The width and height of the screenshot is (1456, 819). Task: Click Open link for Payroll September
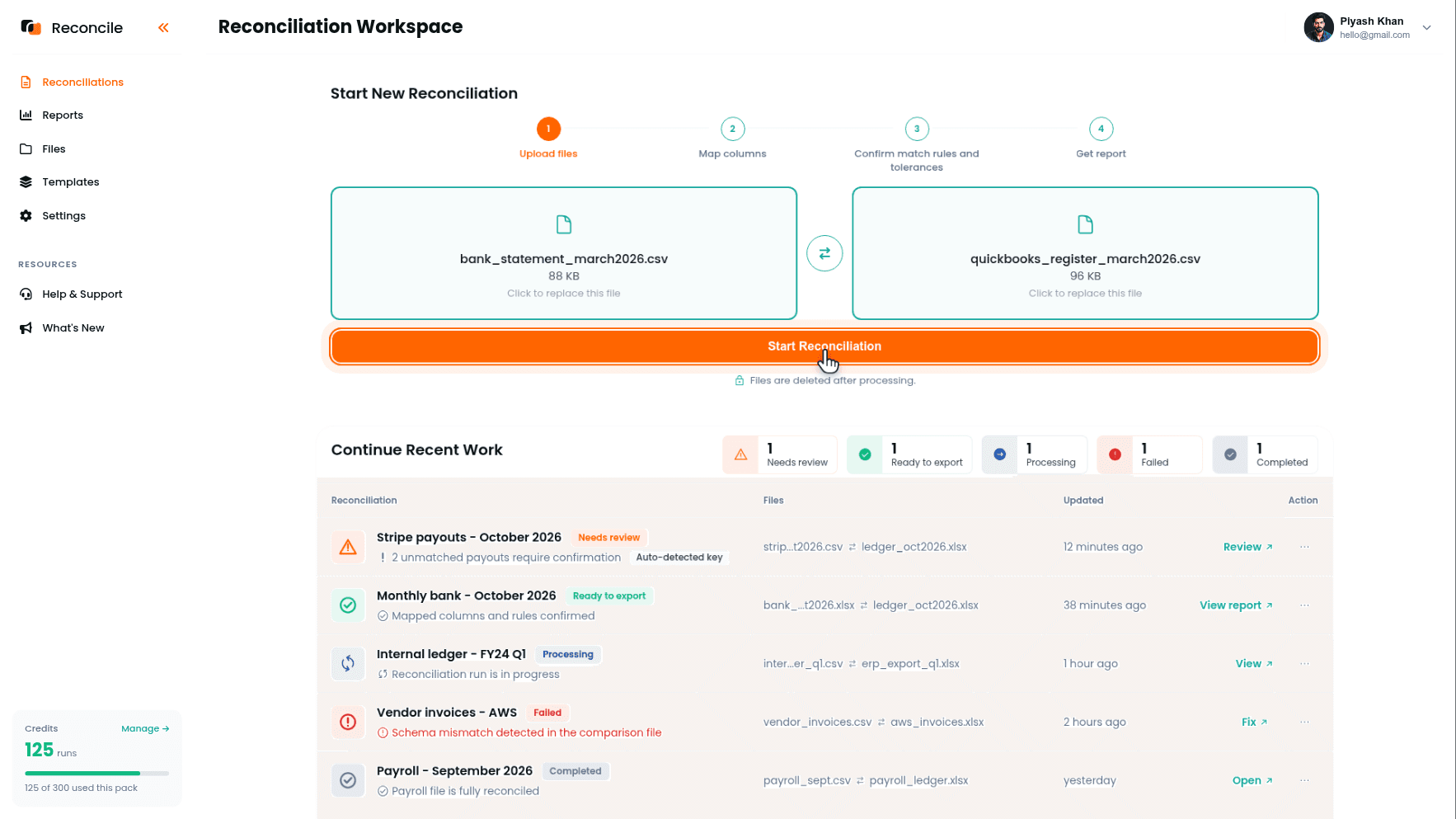[x=1252, y=780]
